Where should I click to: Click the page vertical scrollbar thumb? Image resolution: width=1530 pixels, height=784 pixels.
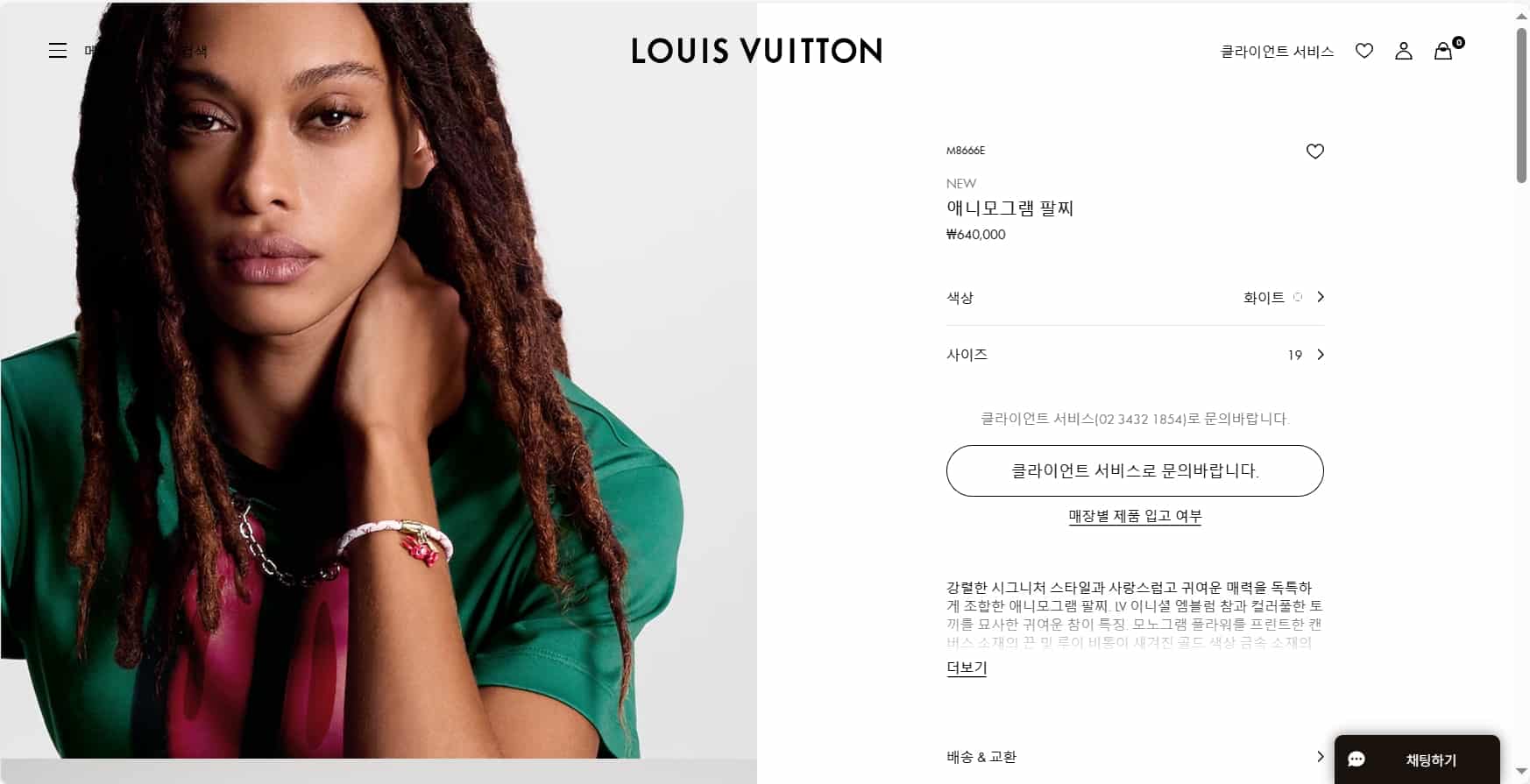point(1521,105)
